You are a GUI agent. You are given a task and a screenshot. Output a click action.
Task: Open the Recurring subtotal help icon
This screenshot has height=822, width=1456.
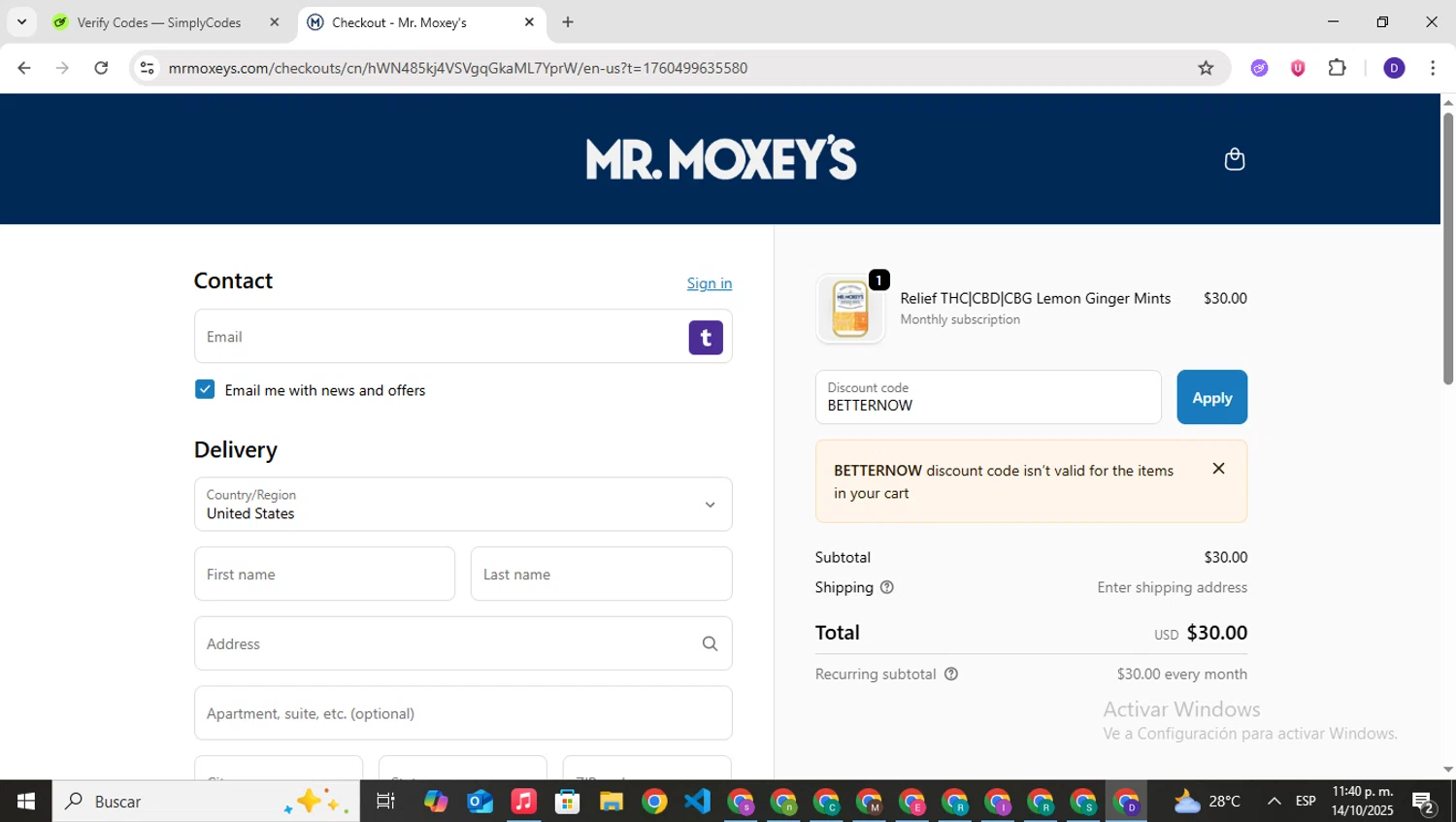click(x=951, y=674)
